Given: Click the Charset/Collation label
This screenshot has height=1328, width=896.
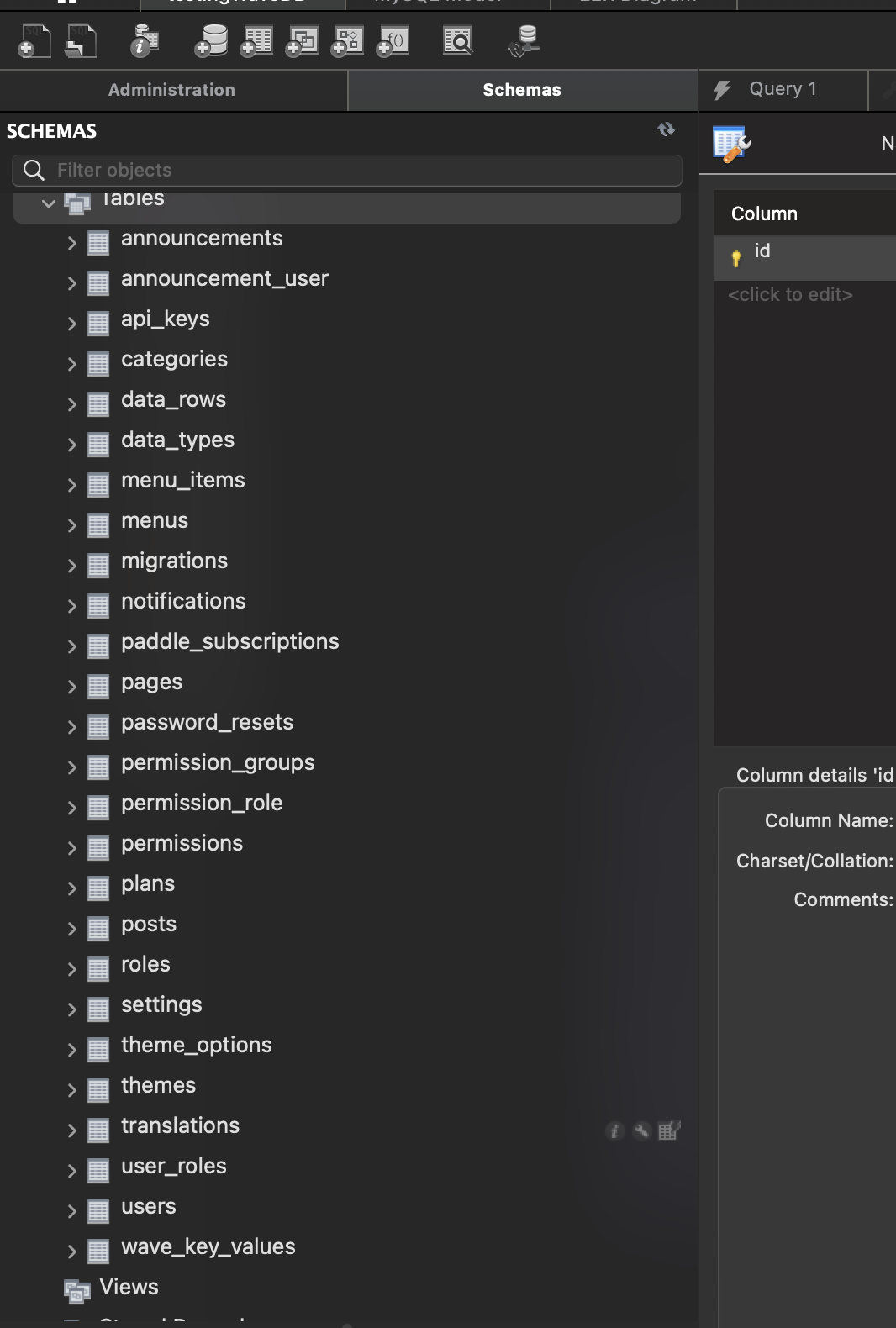Looking at the screenshot, I should click(x=814, y=861).
